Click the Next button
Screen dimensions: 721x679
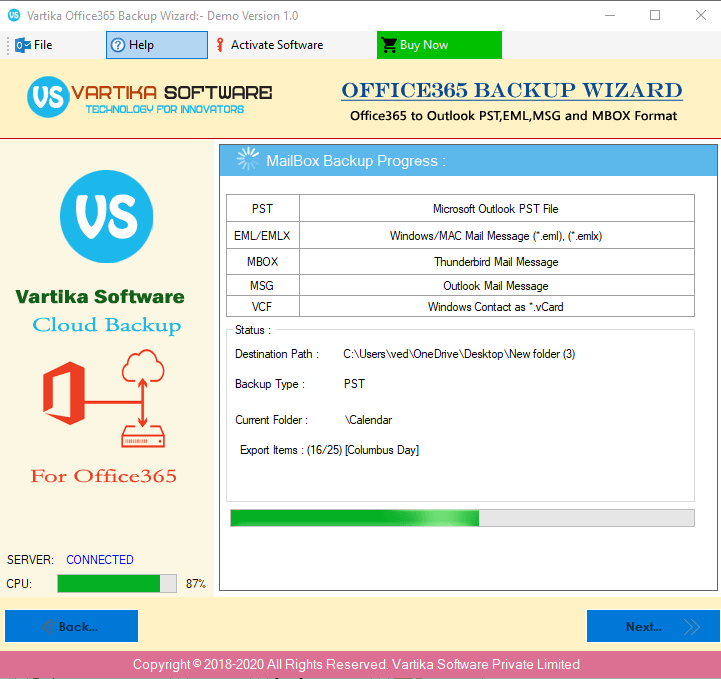click(653, 626)
